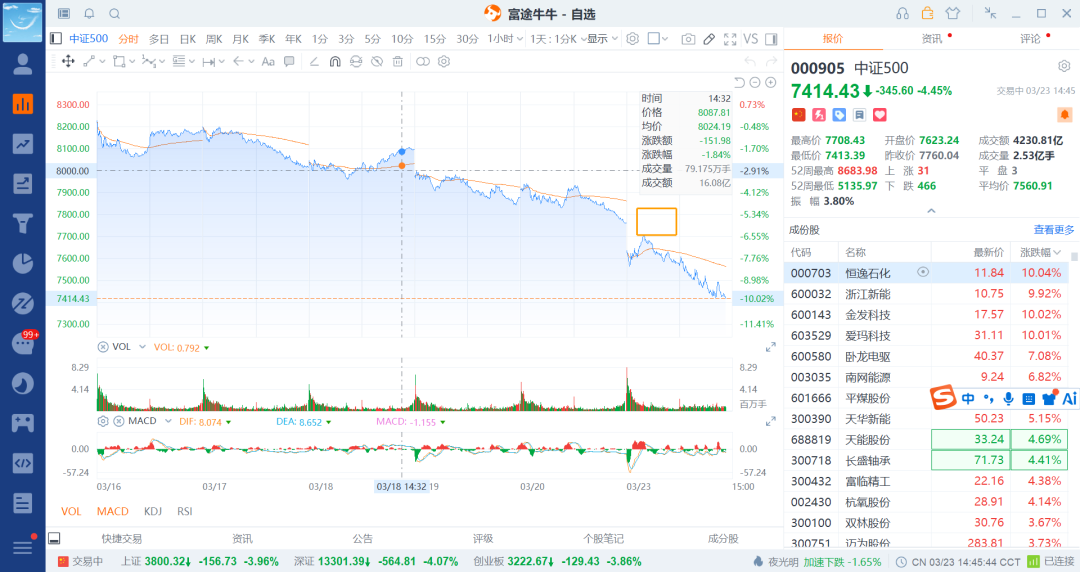Select 恒逸石化 row in constituents list
The width and height of the screenshot is (1080, 572).
926,273
